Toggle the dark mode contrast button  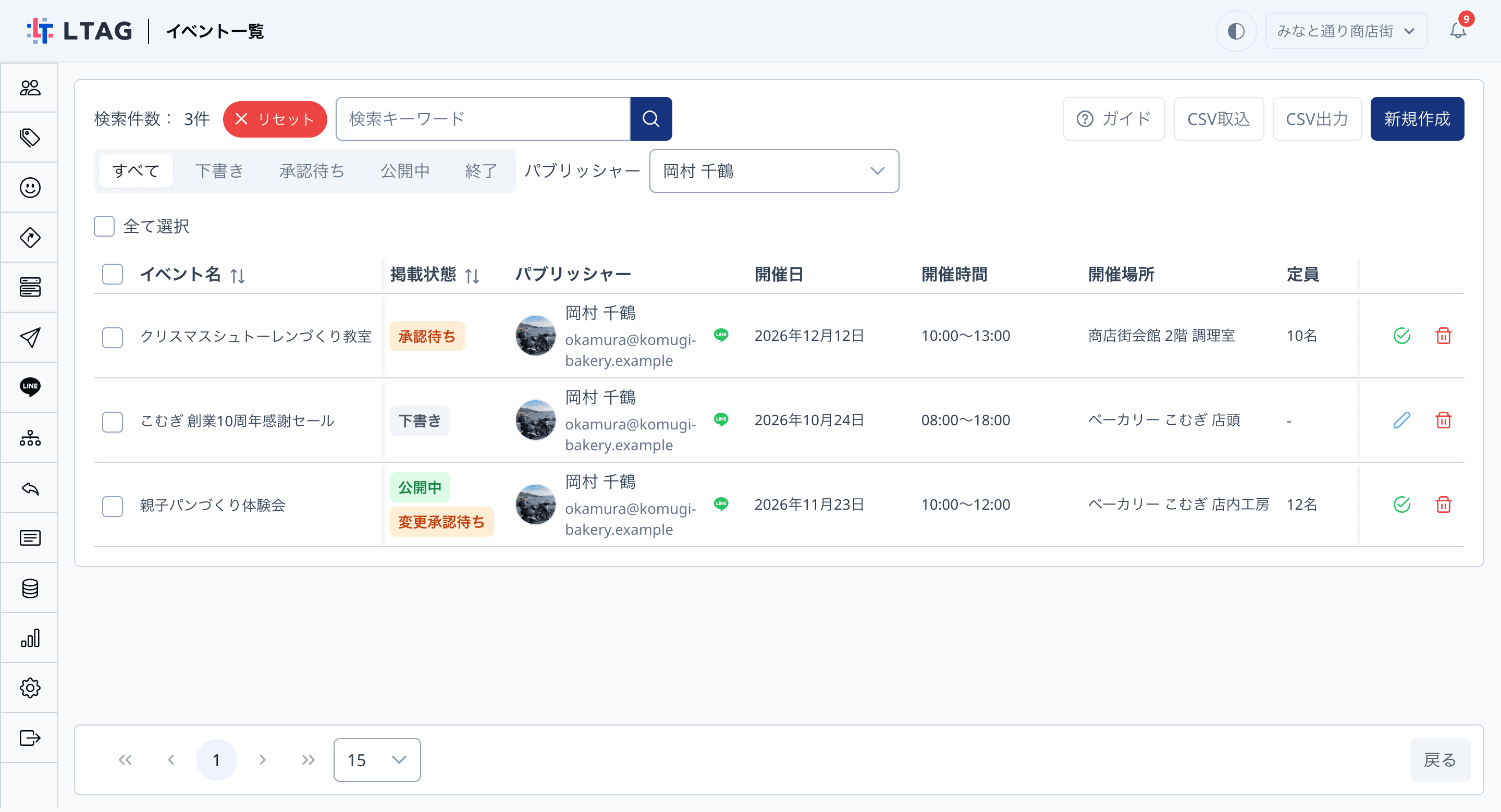pyautogui.click(x=1236, y=31)
